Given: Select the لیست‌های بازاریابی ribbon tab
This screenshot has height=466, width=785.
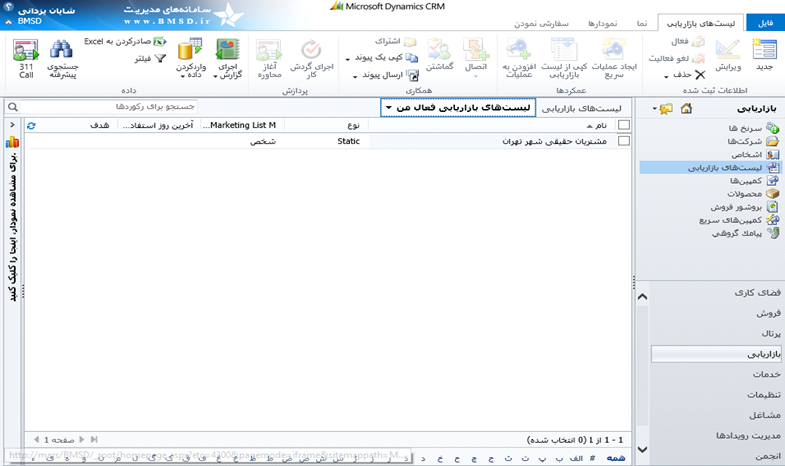Looking at the screenshot, I should click(x=700, y=23).
